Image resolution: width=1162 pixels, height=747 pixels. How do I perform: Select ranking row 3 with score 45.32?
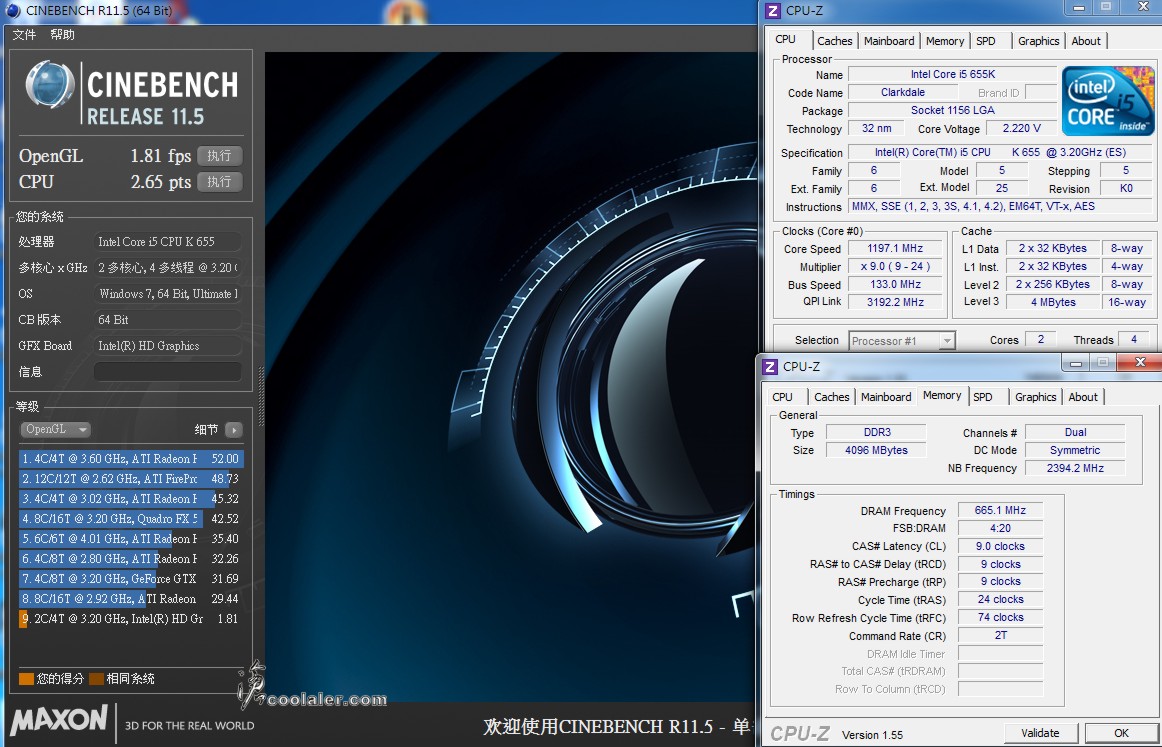(131, 499)
